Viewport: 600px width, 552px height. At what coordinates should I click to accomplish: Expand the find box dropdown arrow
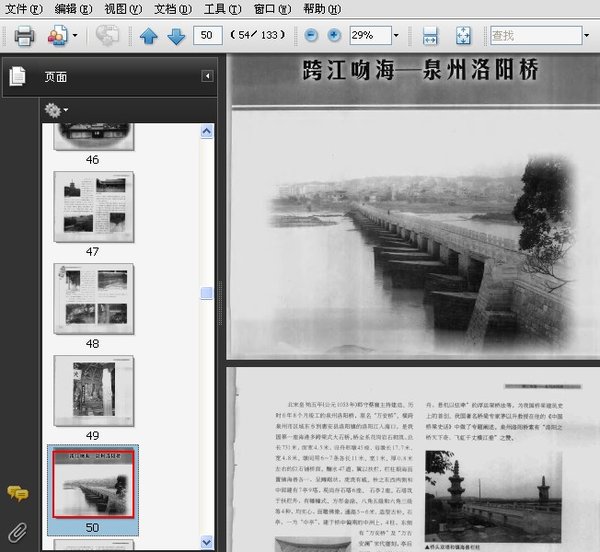click(x=585, y=36)
